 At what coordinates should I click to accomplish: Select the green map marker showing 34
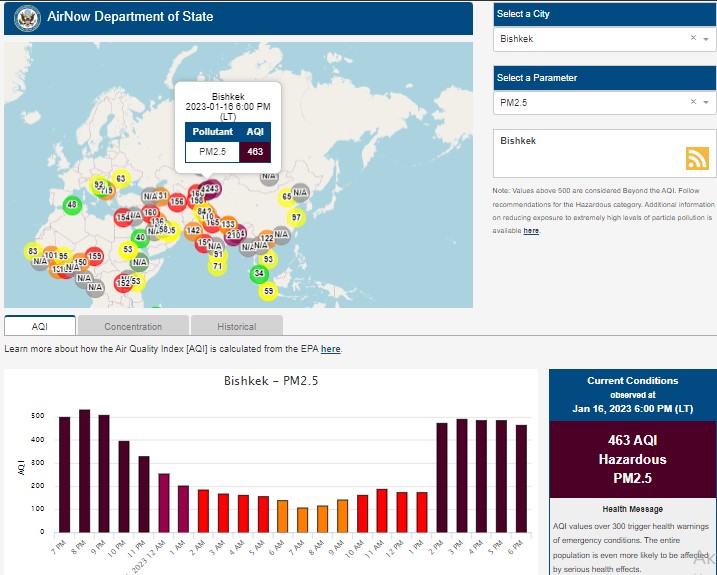pos(259,273)
